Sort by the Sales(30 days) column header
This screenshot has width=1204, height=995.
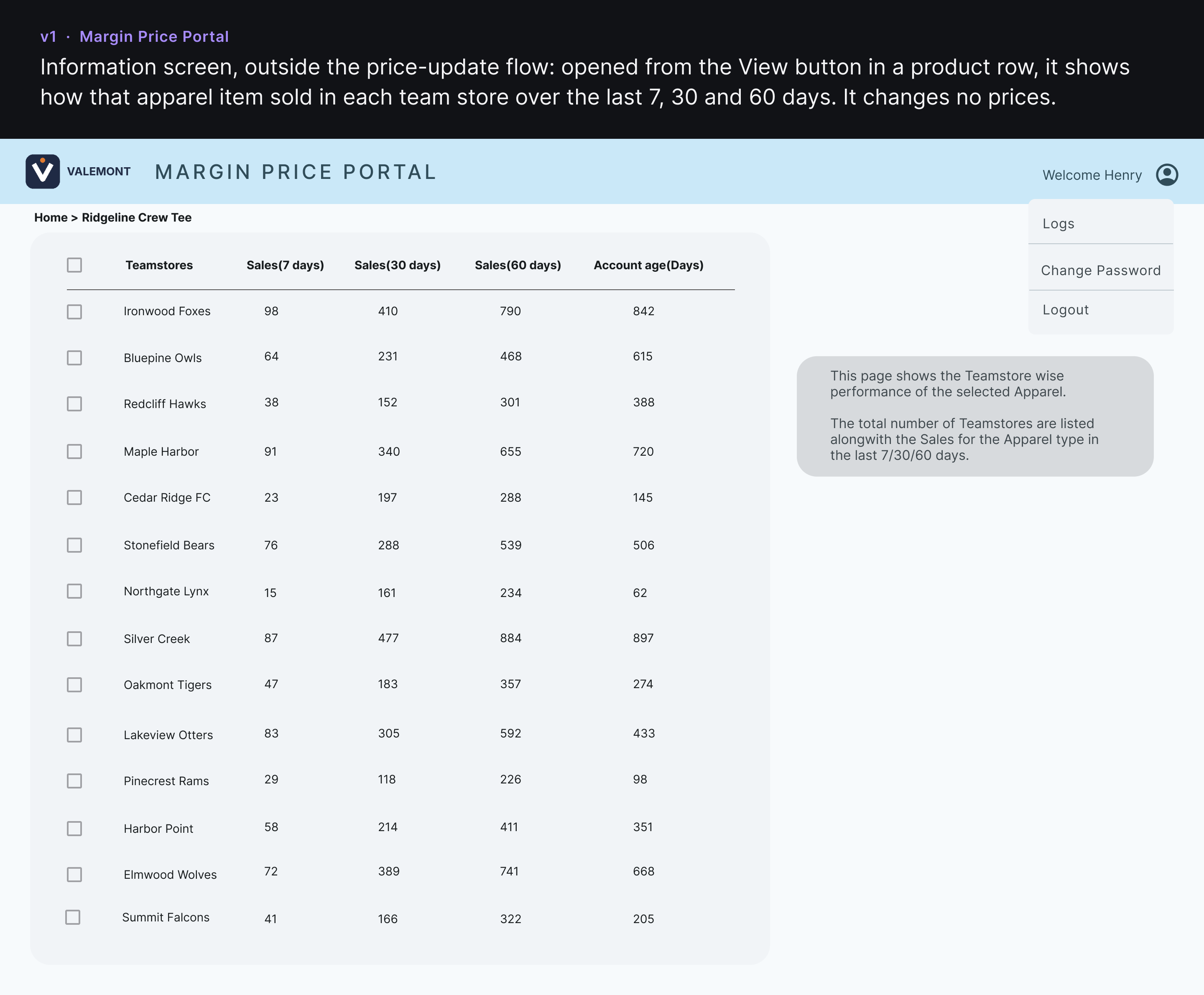(398, 265)
